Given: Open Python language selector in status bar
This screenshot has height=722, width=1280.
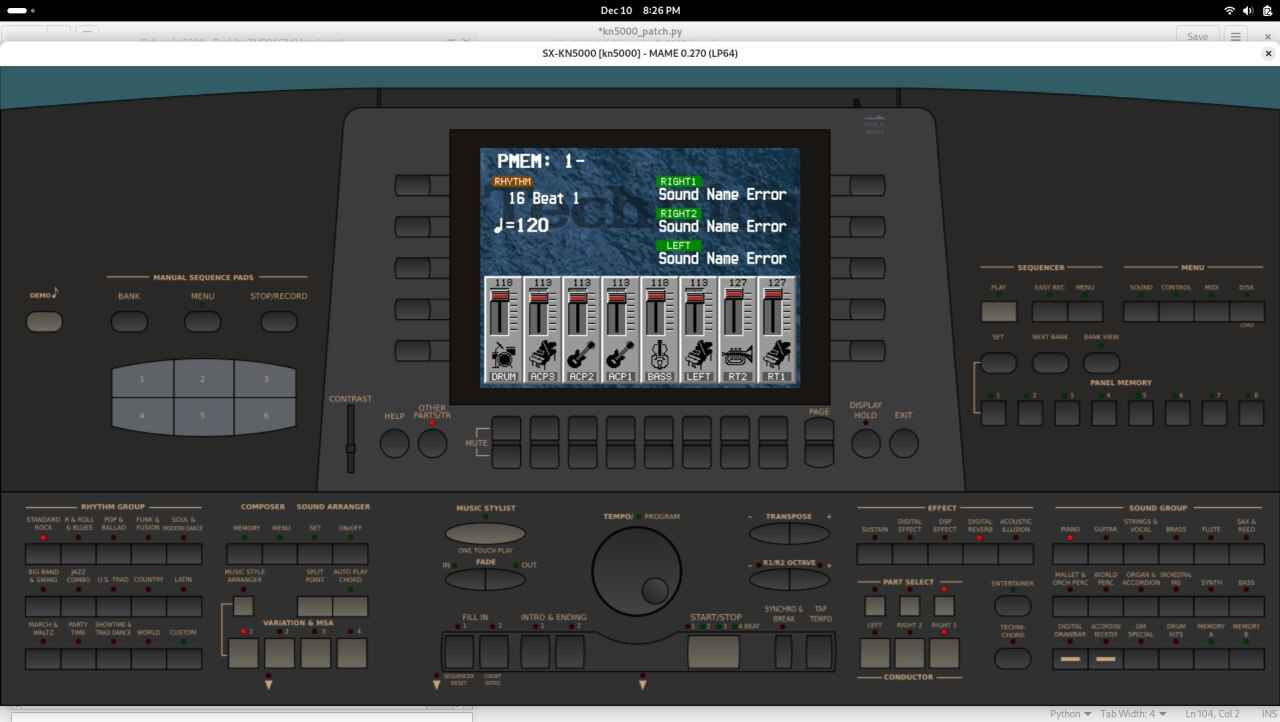Looking at the screenshot, I should tap(1070, 714).
